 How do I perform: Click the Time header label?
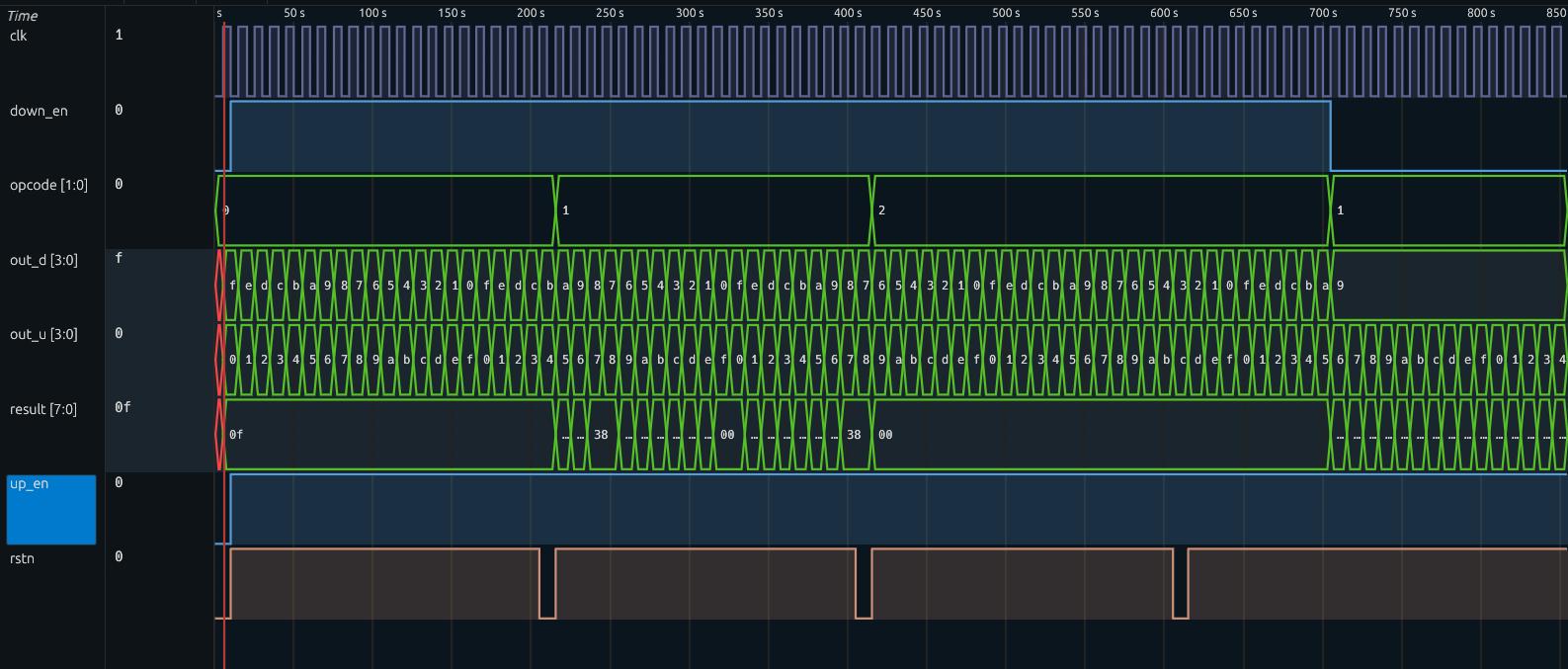pos(22,16)
